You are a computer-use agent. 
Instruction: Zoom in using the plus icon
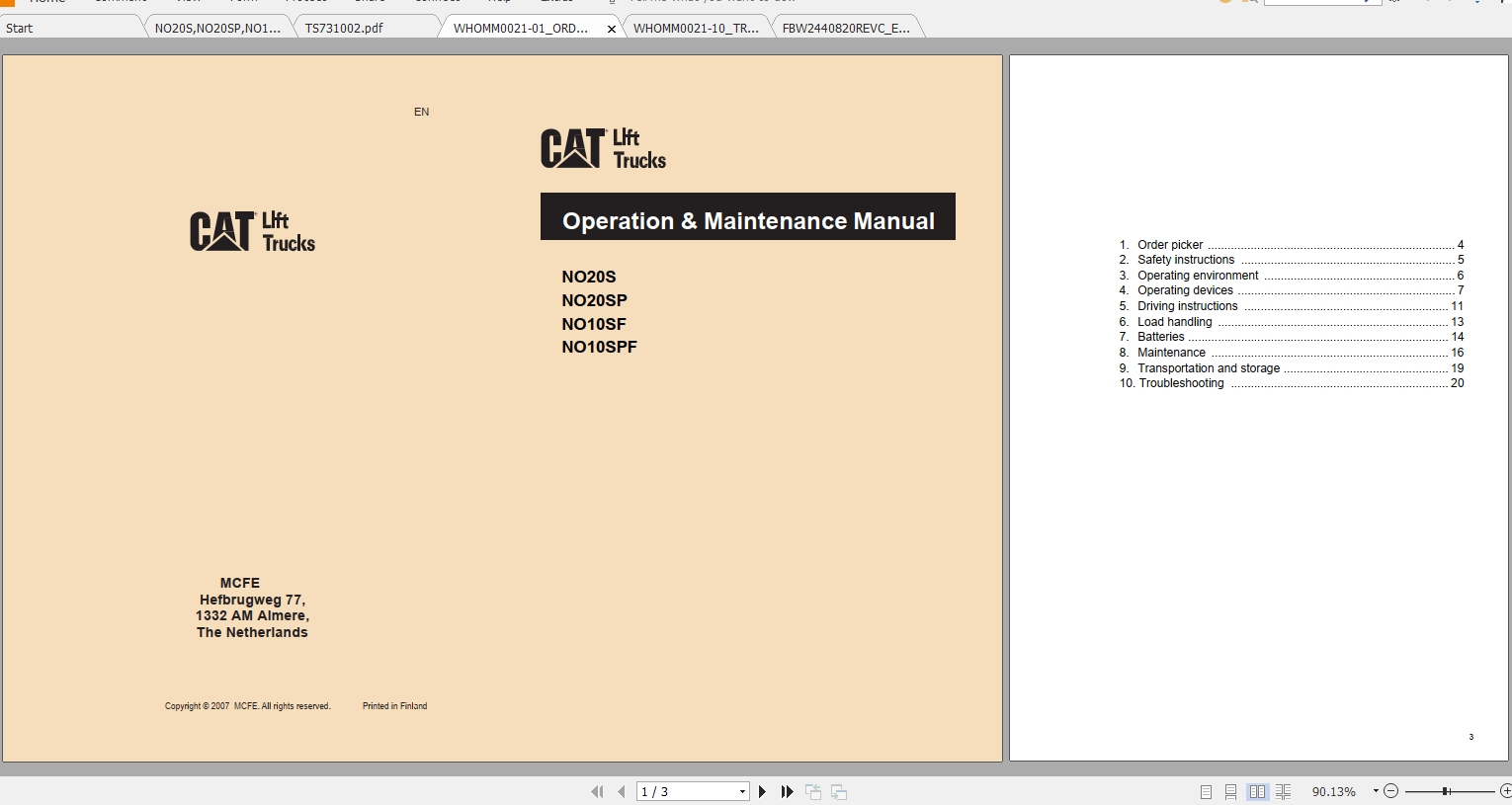tap(1506, 791)
